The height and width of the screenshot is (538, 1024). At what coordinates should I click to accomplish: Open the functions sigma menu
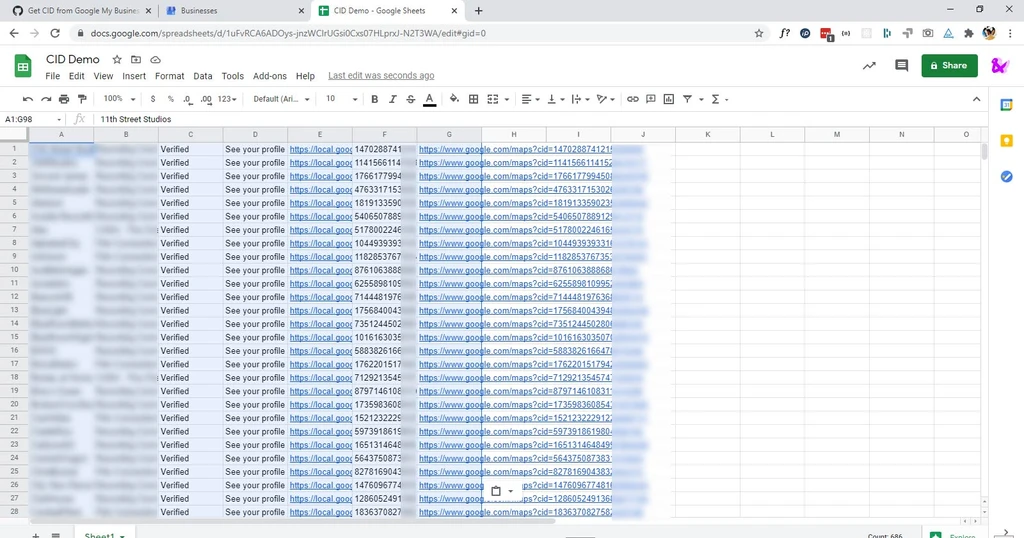(719, 99)
